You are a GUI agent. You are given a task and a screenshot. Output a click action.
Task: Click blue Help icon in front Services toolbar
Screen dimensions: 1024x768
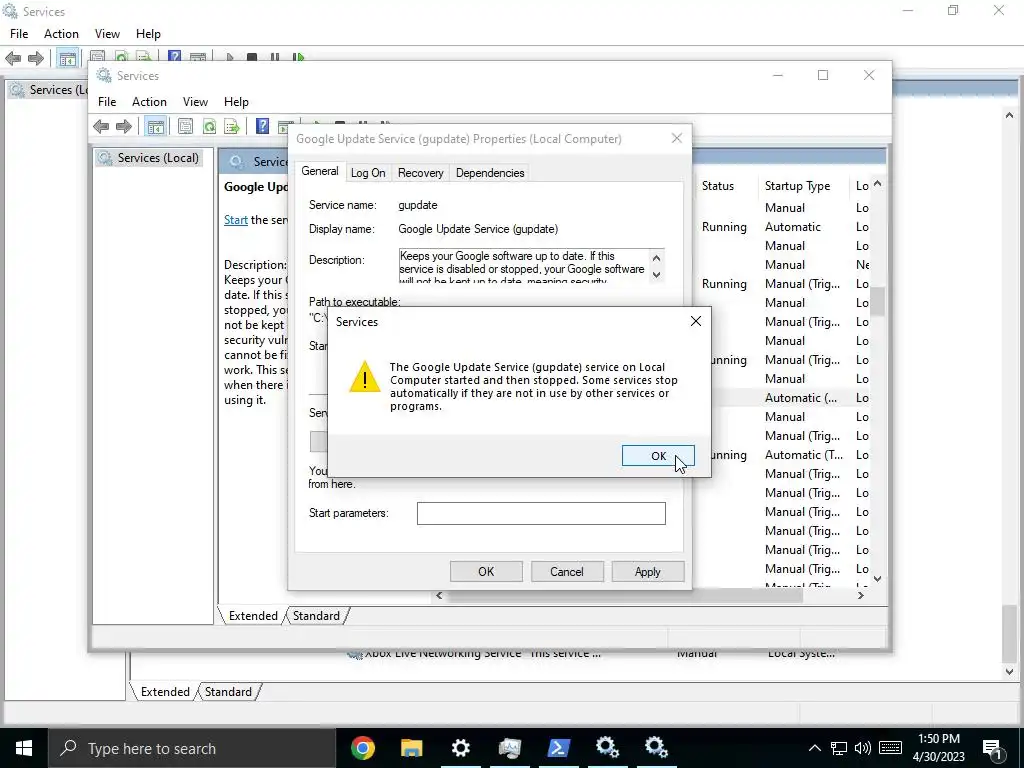263,126
